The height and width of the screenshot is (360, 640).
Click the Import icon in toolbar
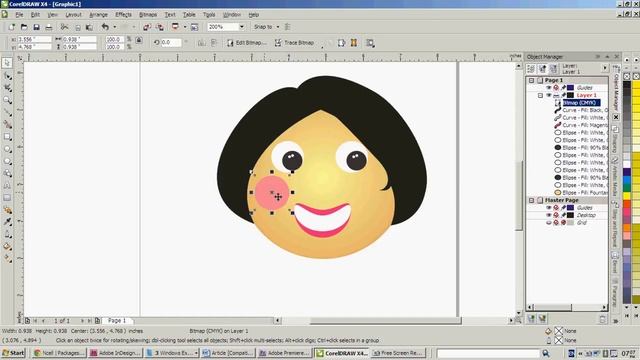coord(147,27)
